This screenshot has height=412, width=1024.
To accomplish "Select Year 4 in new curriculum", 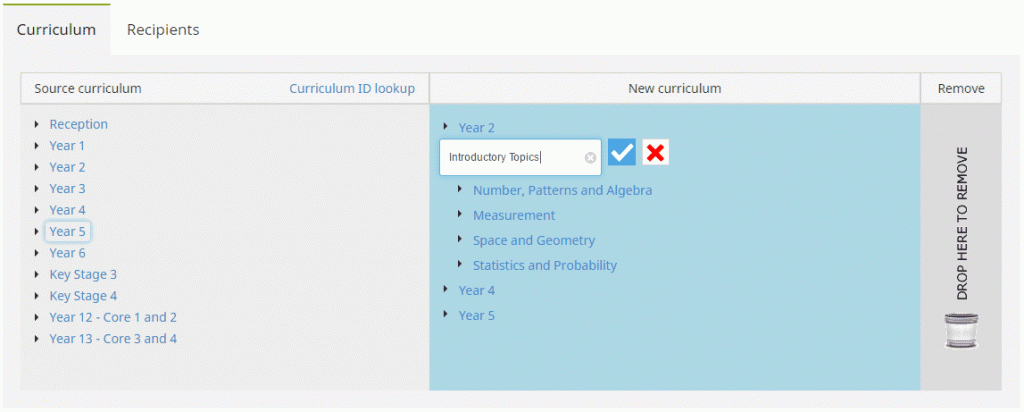I will tap(476, 290).
